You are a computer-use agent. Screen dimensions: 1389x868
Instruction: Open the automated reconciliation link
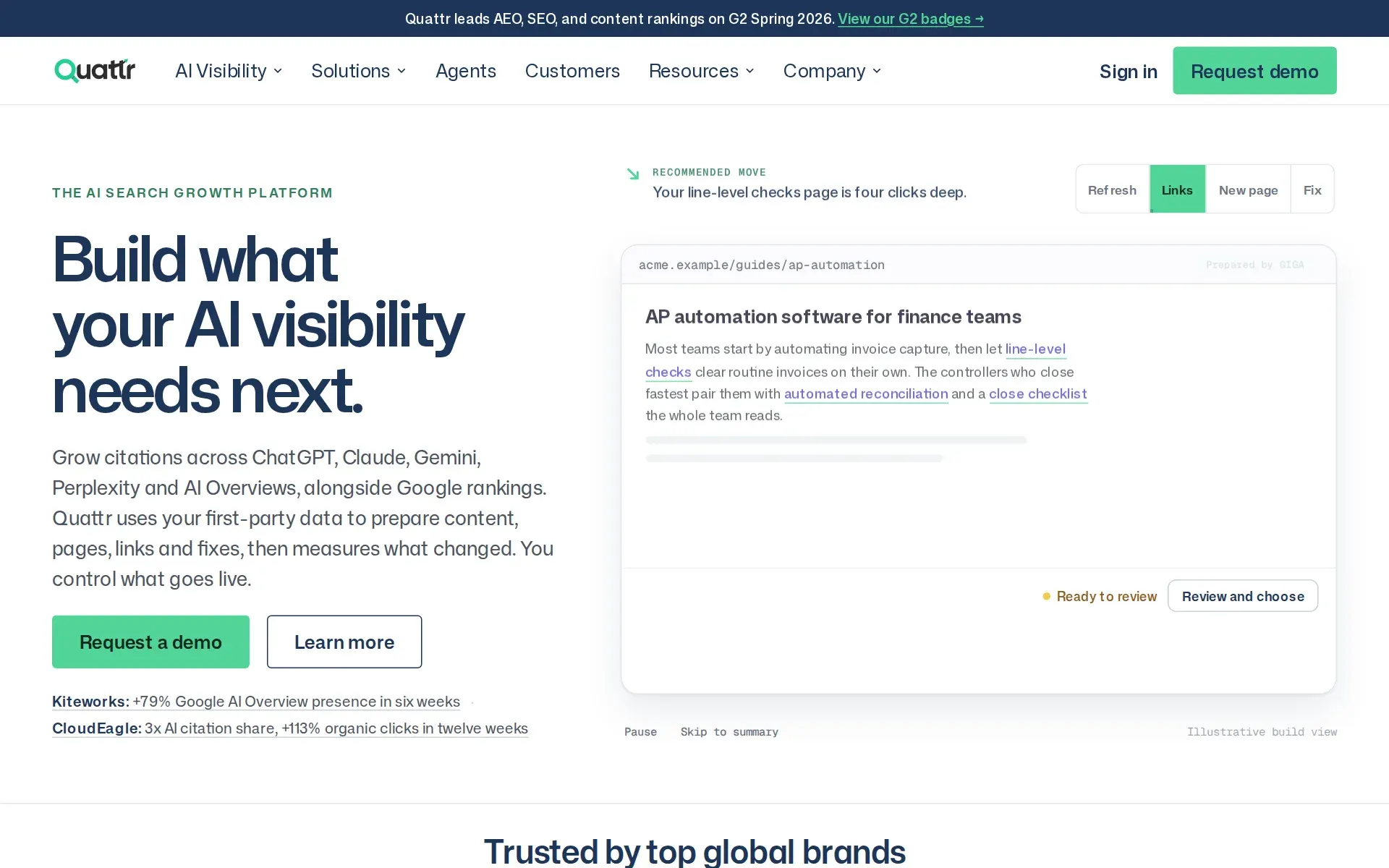coord(866,393)
